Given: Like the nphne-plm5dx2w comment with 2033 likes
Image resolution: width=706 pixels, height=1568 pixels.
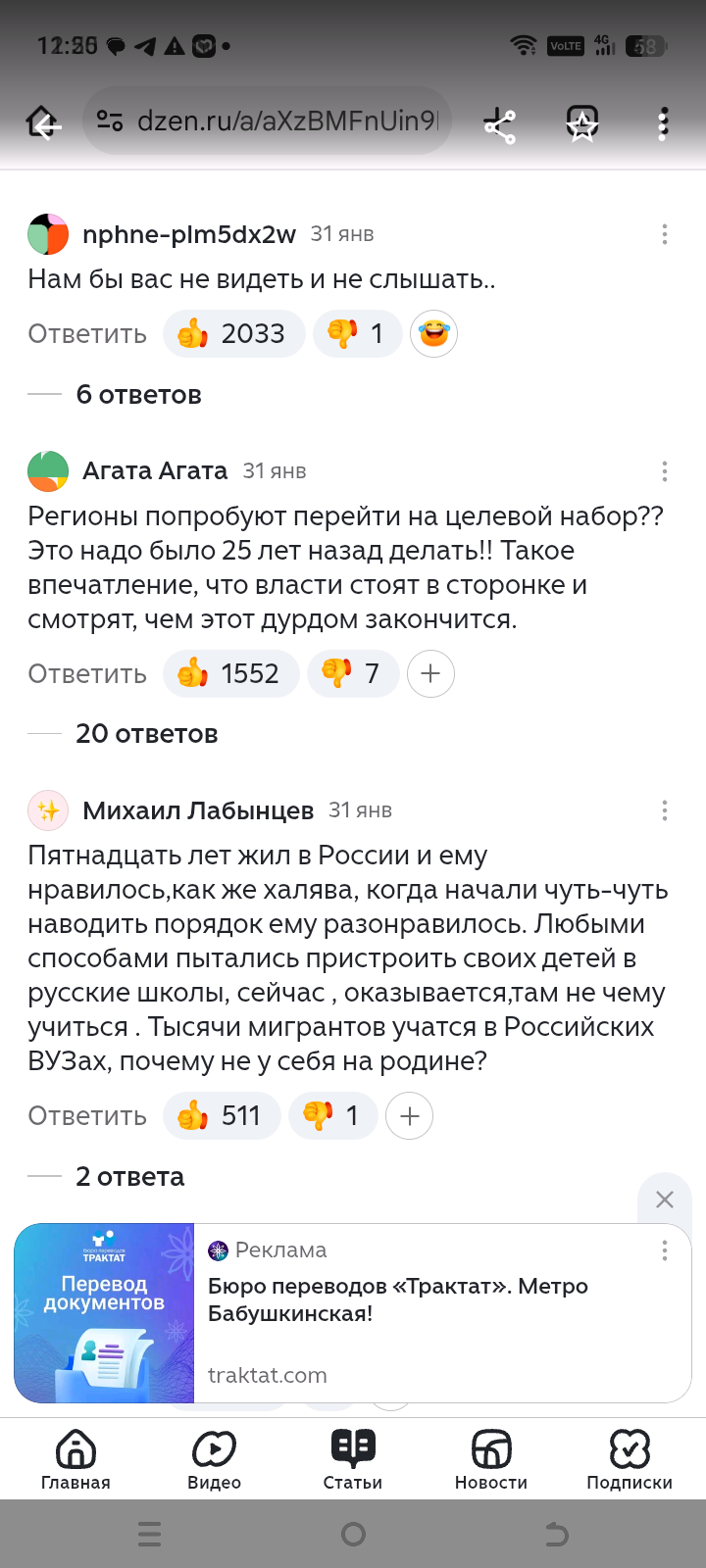Looking at the screenshot, I should point(233,334).
